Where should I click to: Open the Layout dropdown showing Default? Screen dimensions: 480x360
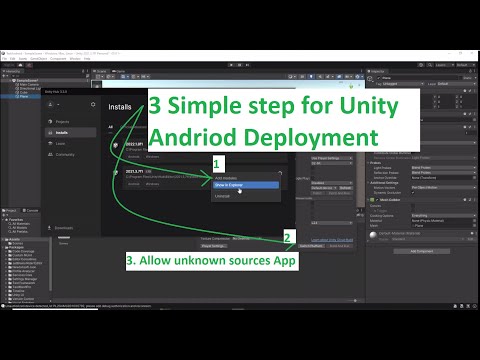[x=466, y=65]
